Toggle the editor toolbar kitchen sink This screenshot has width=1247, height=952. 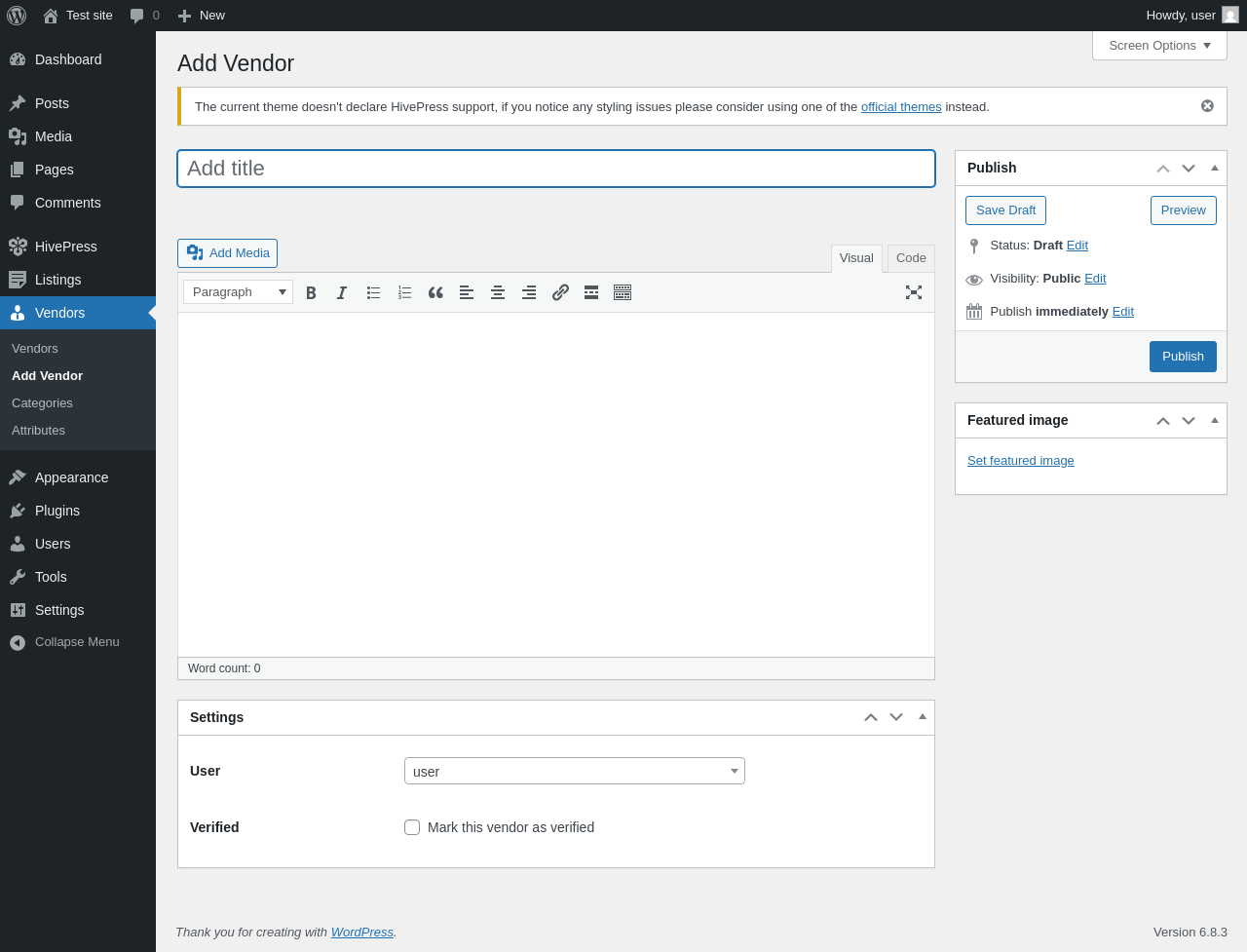623,292
